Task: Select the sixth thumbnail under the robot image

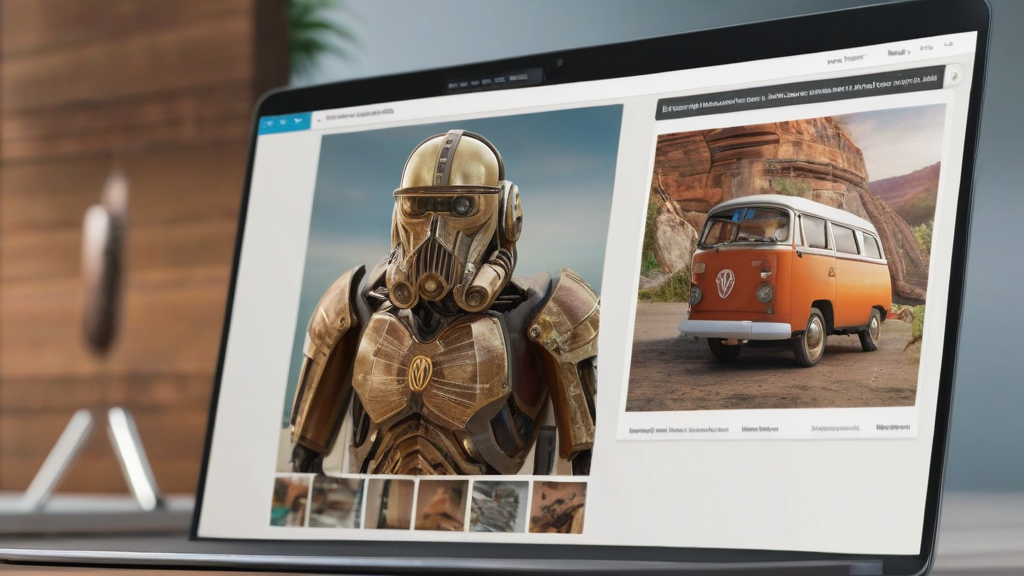Action: coord(558,507)
